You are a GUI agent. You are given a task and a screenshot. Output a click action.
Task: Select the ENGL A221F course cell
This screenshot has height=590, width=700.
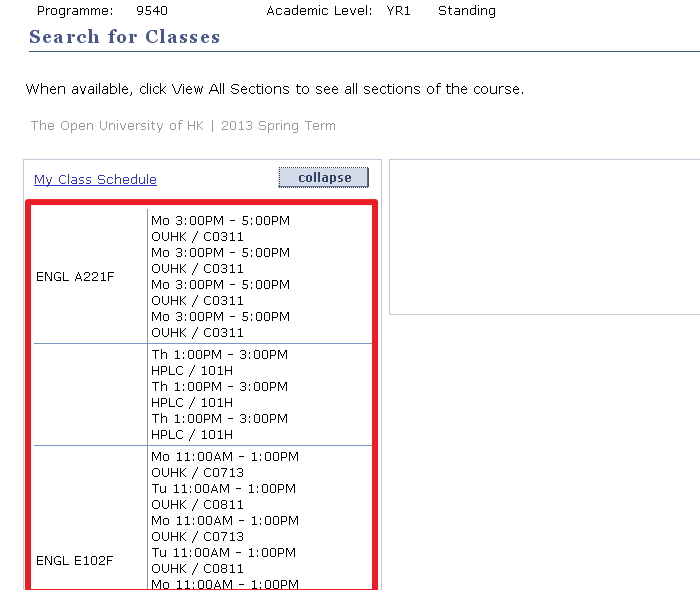[x=75, y=277]
